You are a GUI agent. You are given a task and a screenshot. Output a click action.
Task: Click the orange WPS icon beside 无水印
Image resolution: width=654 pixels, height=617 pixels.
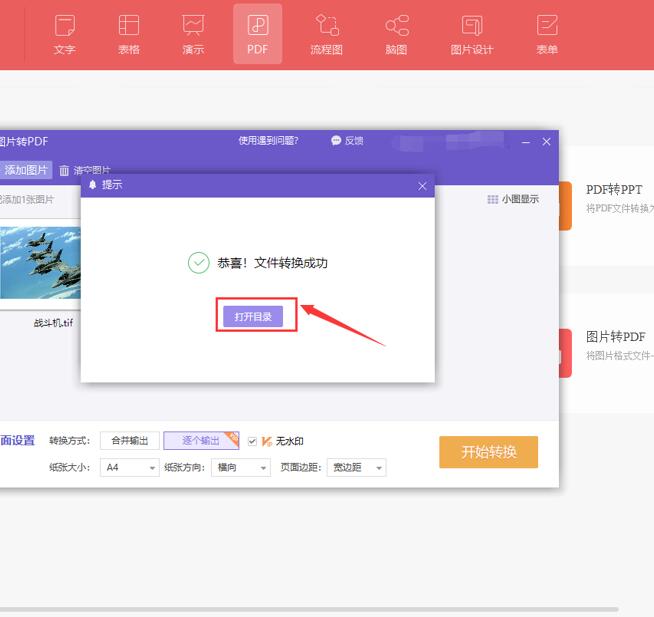(x=267, y=441)
